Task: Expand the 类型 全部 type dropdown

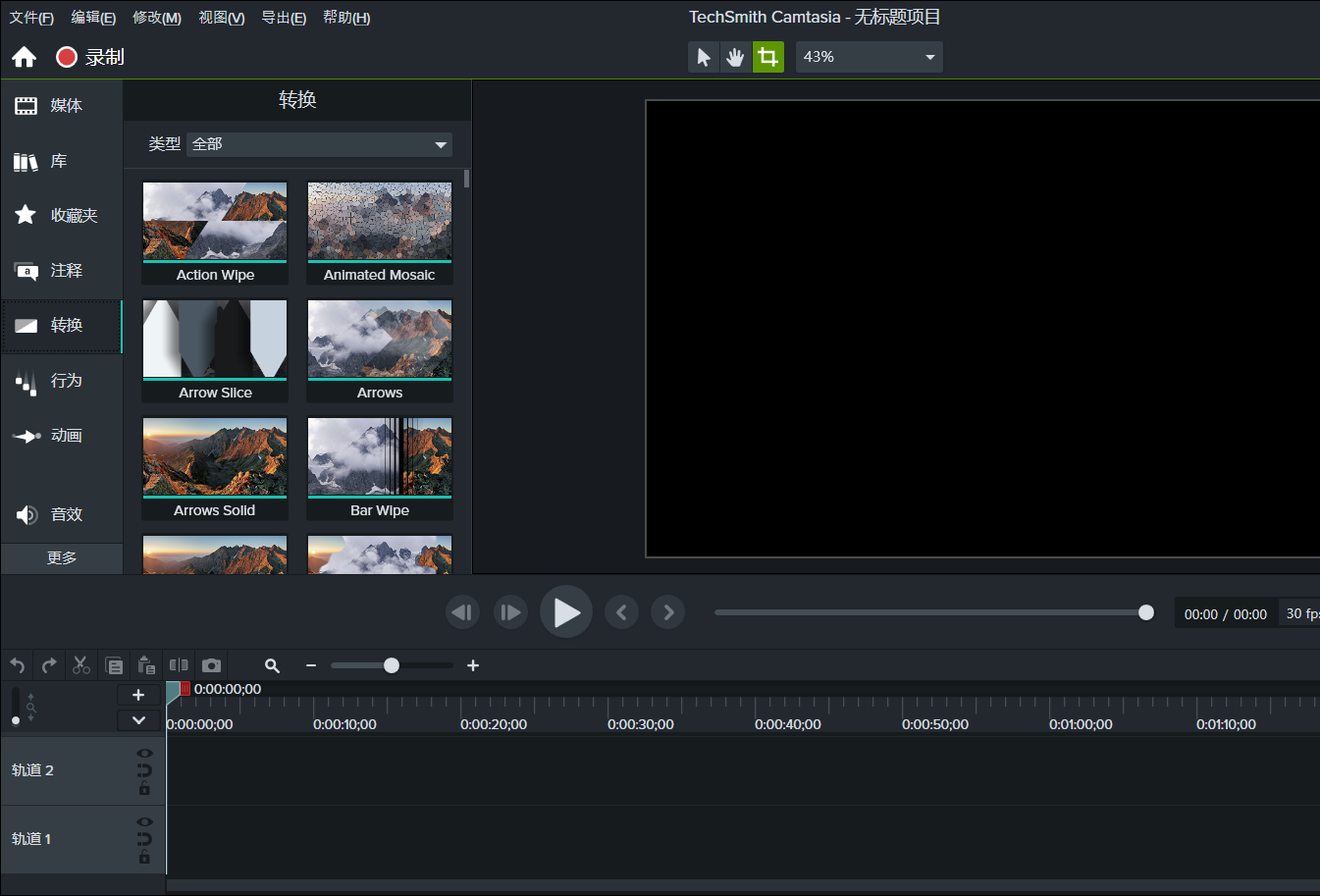Action: pos(319,144)
